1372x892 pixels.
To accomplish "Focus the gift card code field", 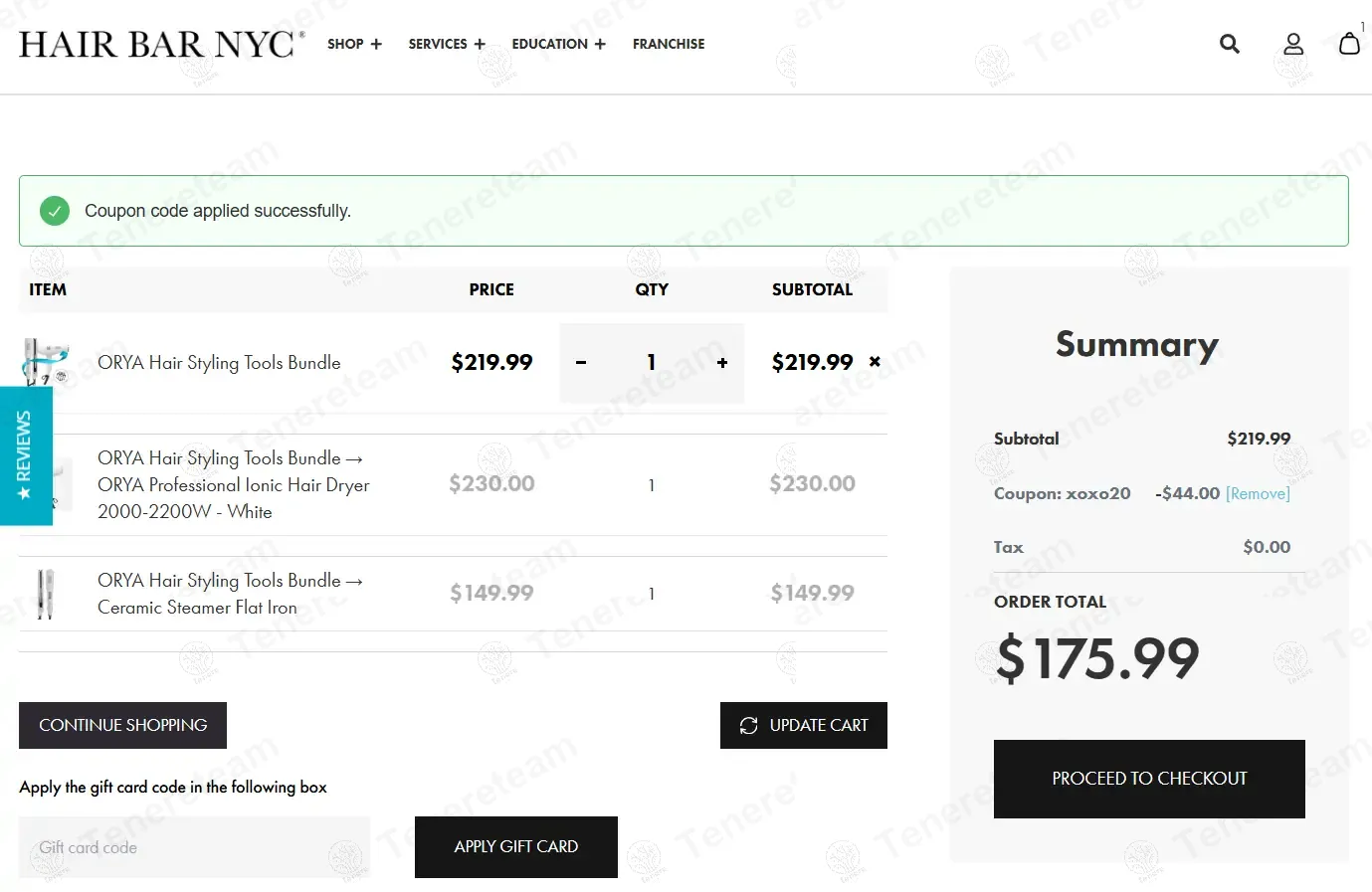I will pyautogui.click(x=194, y=847).
